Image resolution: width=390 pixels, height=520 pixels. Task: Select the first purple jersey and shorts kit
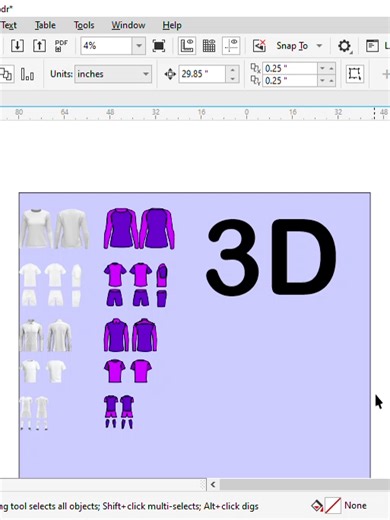click(115, 284)
